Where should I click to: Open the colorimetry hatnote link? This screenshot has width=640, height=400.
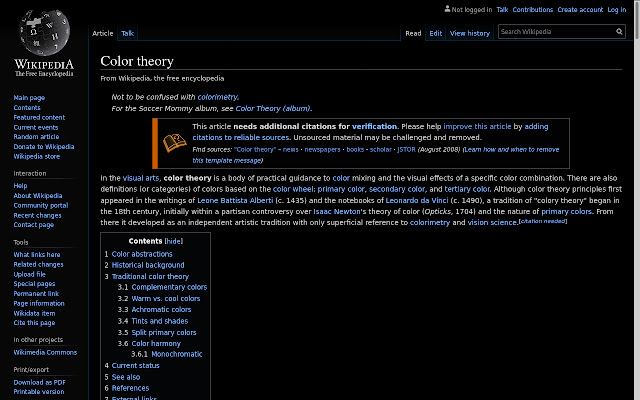pos(218,97)
